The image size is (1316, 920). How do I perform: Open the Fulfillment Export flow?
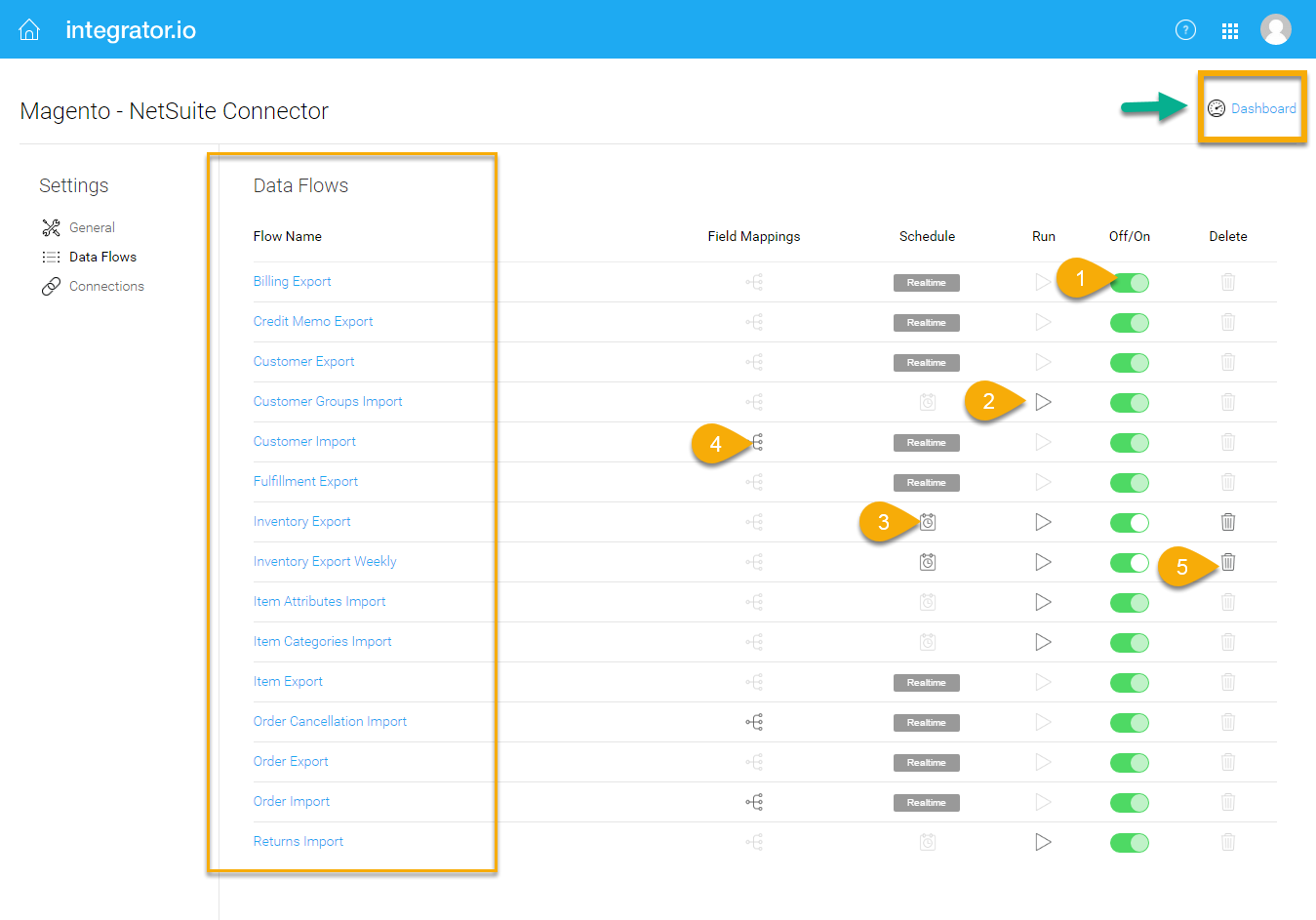click(305, 481)
